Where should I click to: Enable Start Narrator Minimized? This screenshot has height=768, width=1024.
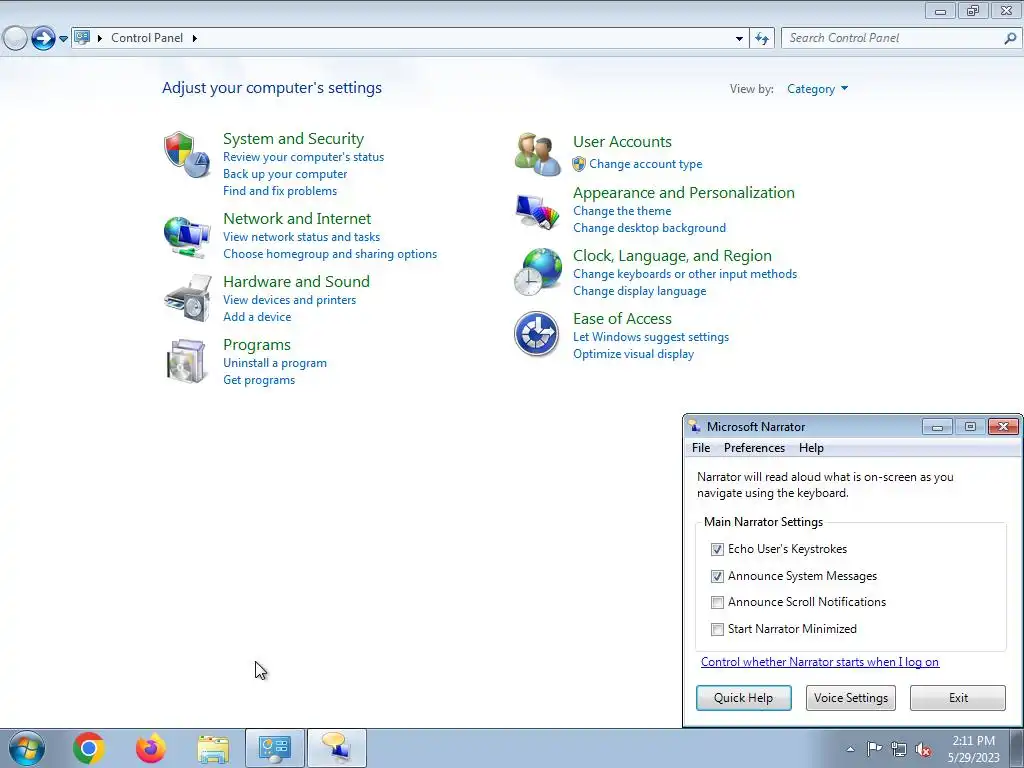717,629
